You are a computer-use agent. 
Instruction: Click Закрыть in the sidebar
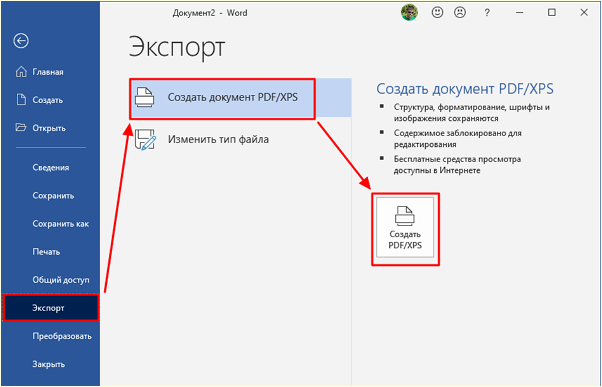pos(50,364)
